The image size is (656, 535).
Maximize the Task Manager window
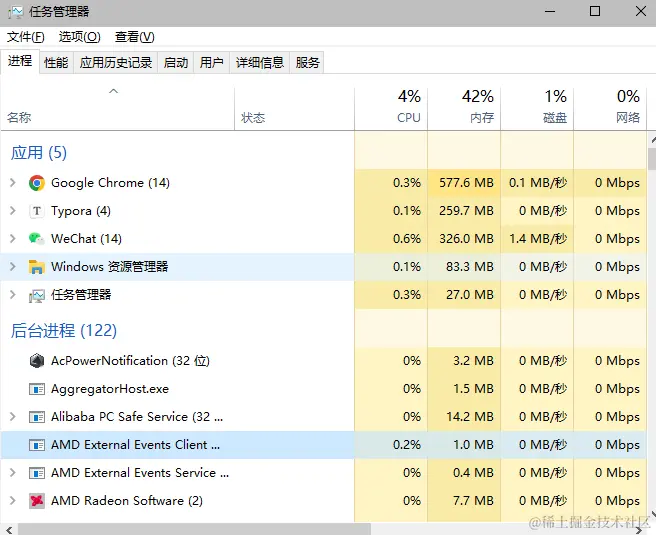pos(595,11)
